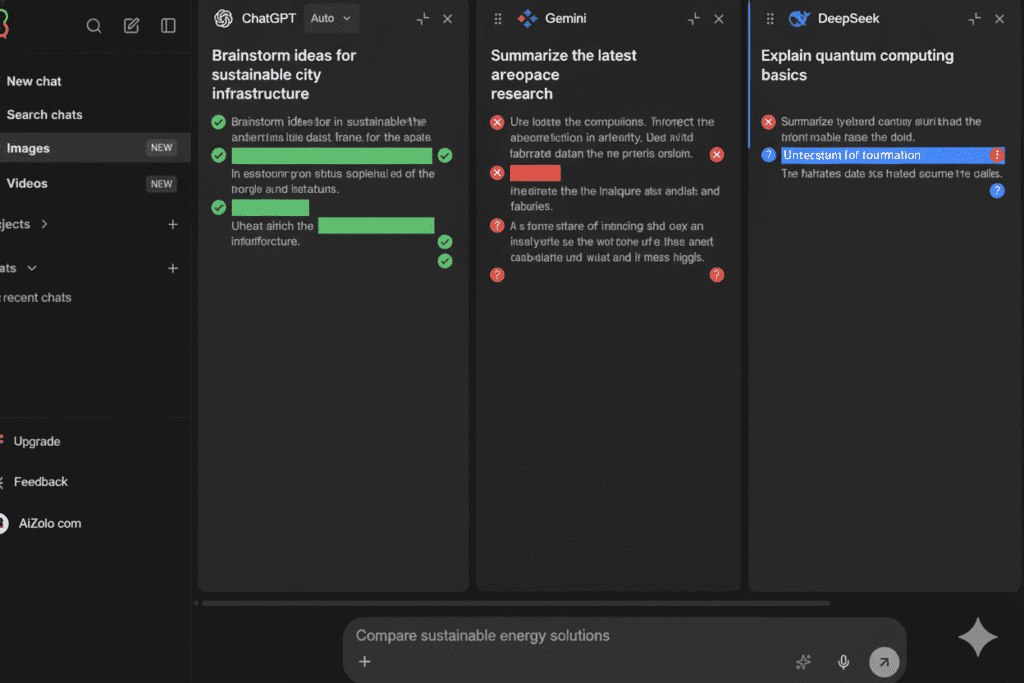This screenshot has height=683, width=1024.
Task: Open the Images menu item
Action: [x=28, y=148]
